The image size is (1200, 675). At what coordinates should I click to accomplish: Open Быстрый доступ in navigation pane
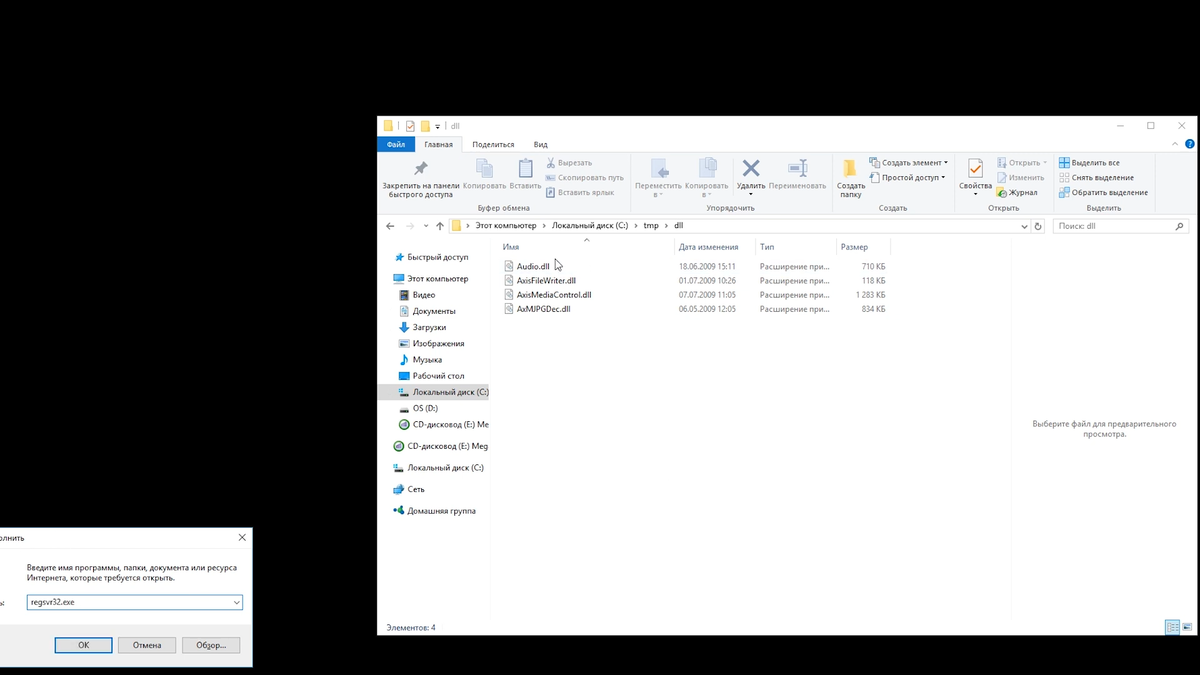pyautogui.click(x=437, y=257)
